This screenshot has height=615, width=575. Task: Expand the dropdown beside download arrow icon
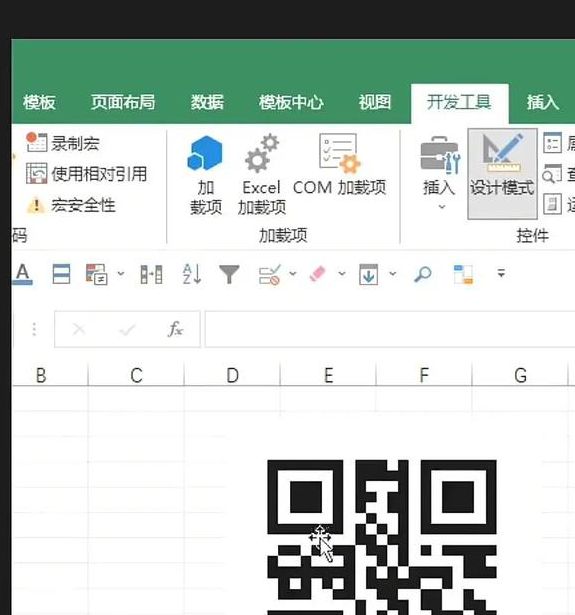point(393,273)
